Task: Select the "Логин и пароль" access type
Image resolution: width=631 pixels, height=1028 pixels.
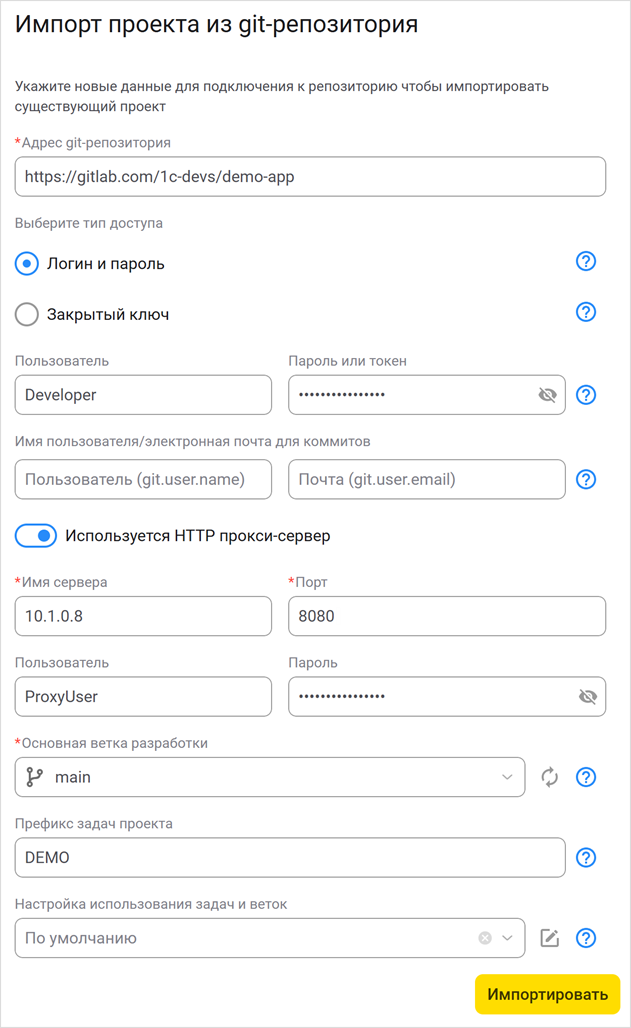Action: pos(27,263)
